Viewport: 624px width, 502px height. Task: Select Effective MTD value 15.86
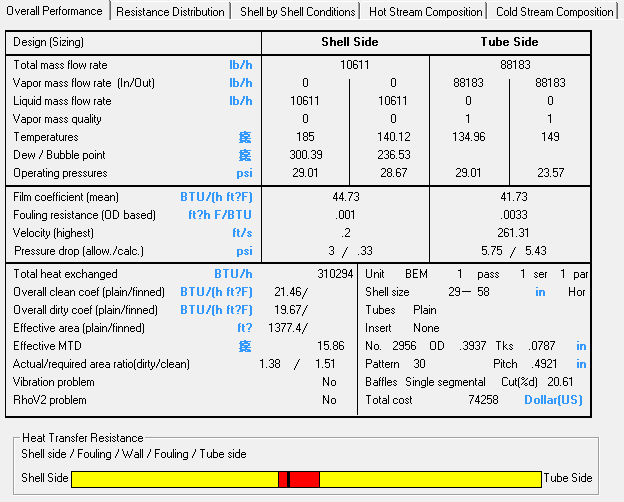point(331,346)
